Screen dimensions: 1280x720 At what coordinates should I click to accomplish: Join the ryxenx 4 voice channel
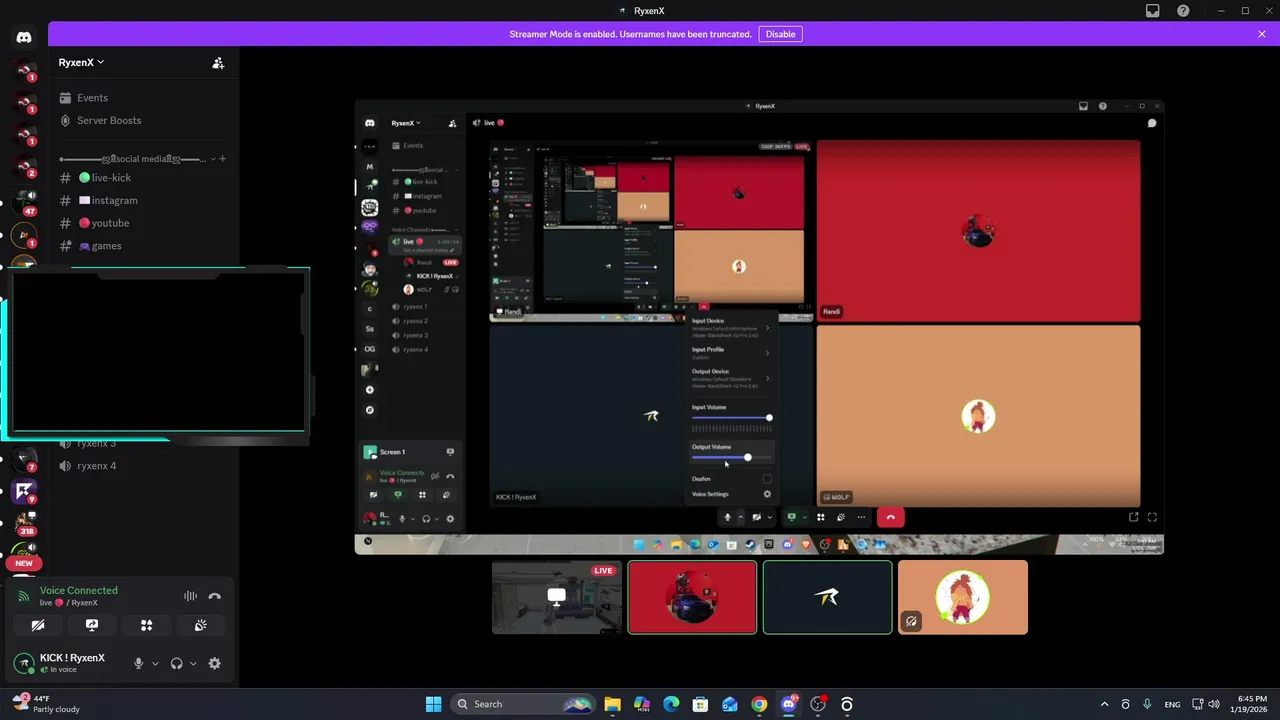[143, 466]
